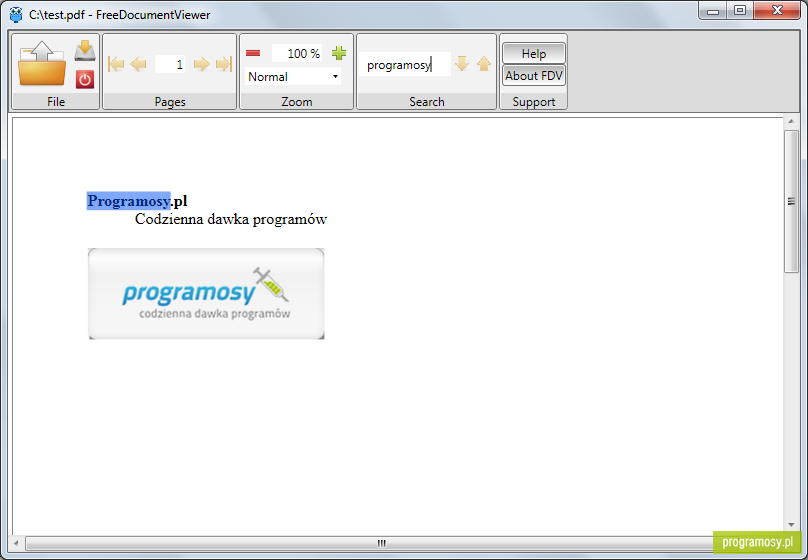The image size is (808, 560).
Task: Click the horizontal scrollbar thumb
Action: pos(381,543)
